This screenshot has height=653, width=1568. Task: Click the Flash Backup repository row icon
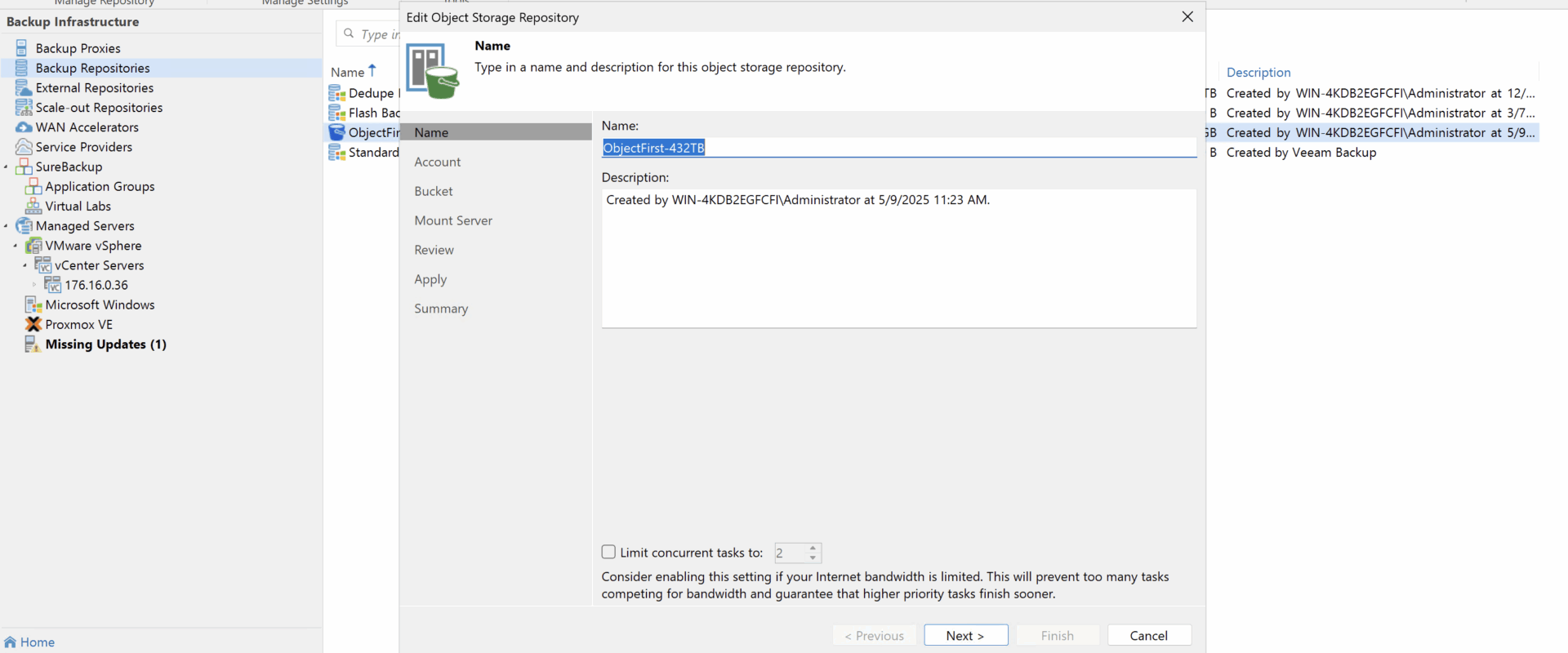[x=337, y=113]
